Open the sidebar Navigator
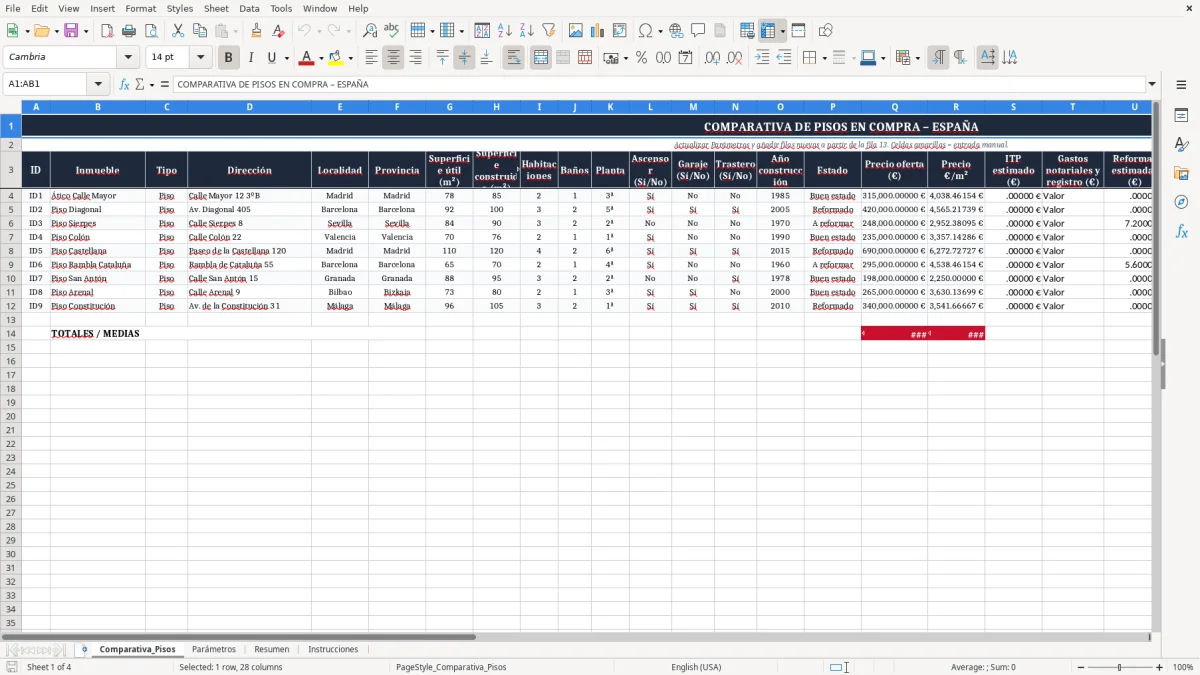The height and width of the screenshot is (675, 1200). pyautogui.click(x=1181, y=203)
